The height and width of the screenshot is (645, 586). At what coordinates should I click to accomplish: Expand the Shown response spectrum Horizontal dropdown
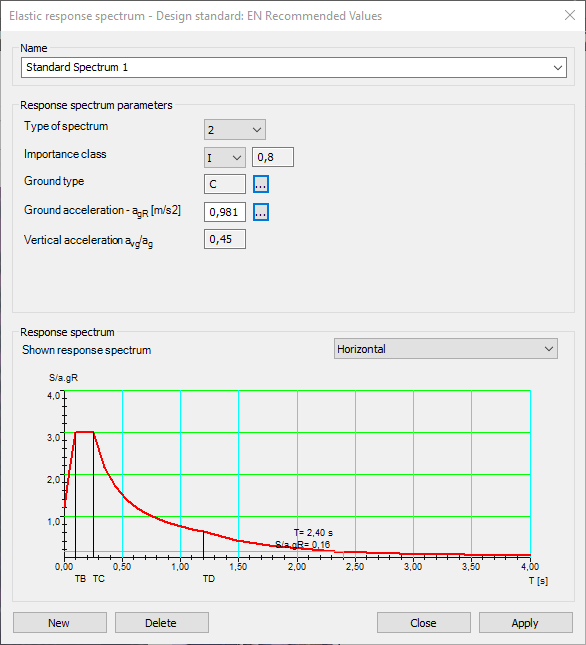coord(446,349)
